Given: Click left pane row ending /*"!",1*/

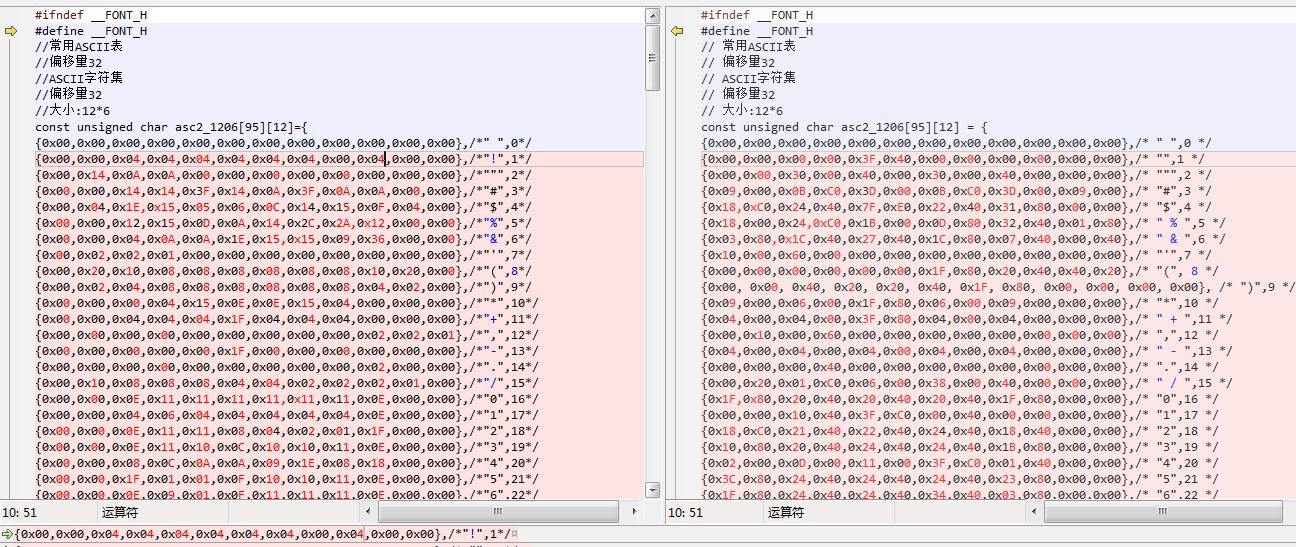Looking at the screenshot, I should pyautogui.click(x=283, y=159).
